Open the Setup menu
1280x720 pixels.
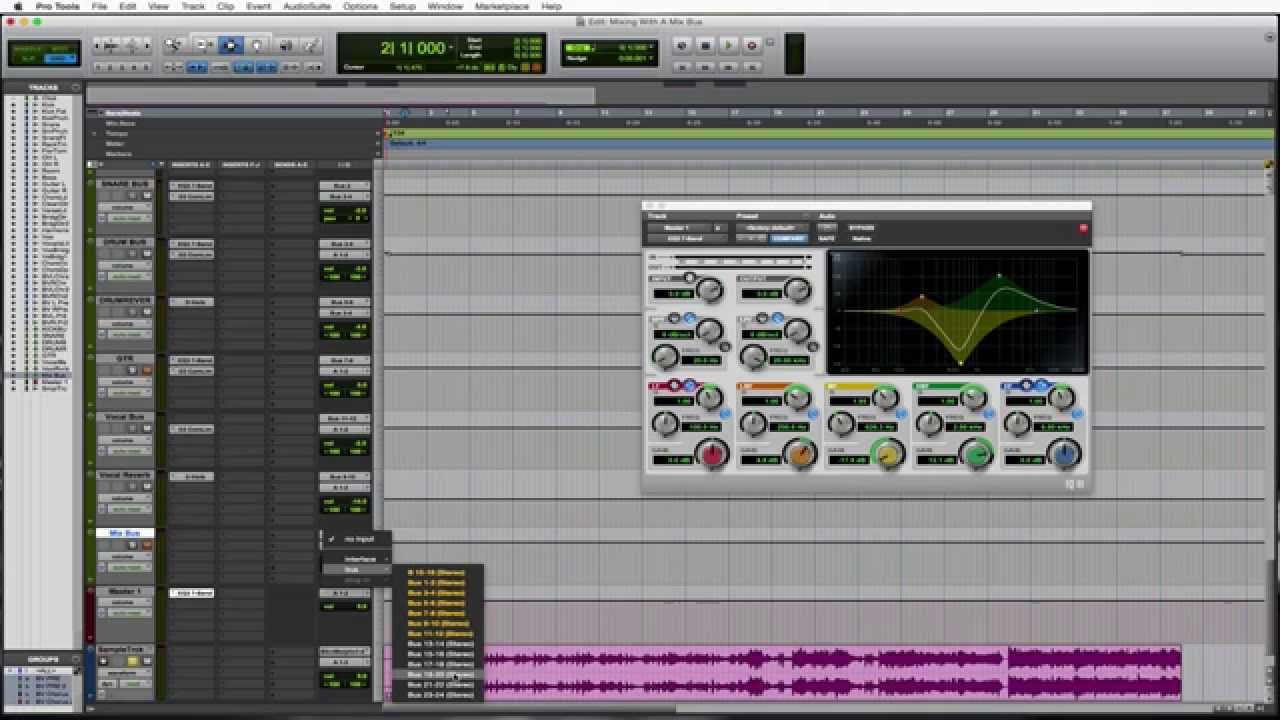[x=402, y=6]
